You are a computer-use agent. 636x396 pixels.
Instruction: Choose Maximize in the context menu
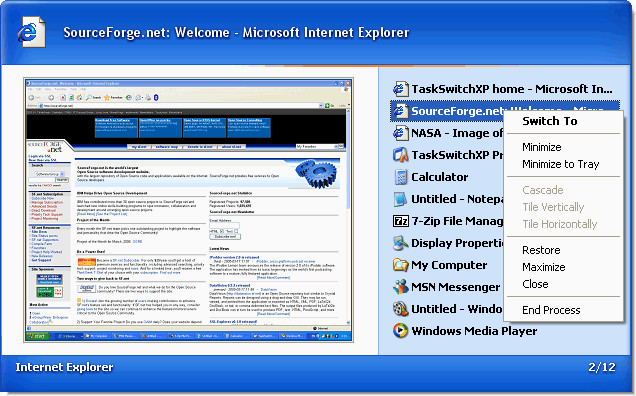(x=544, y=267)
